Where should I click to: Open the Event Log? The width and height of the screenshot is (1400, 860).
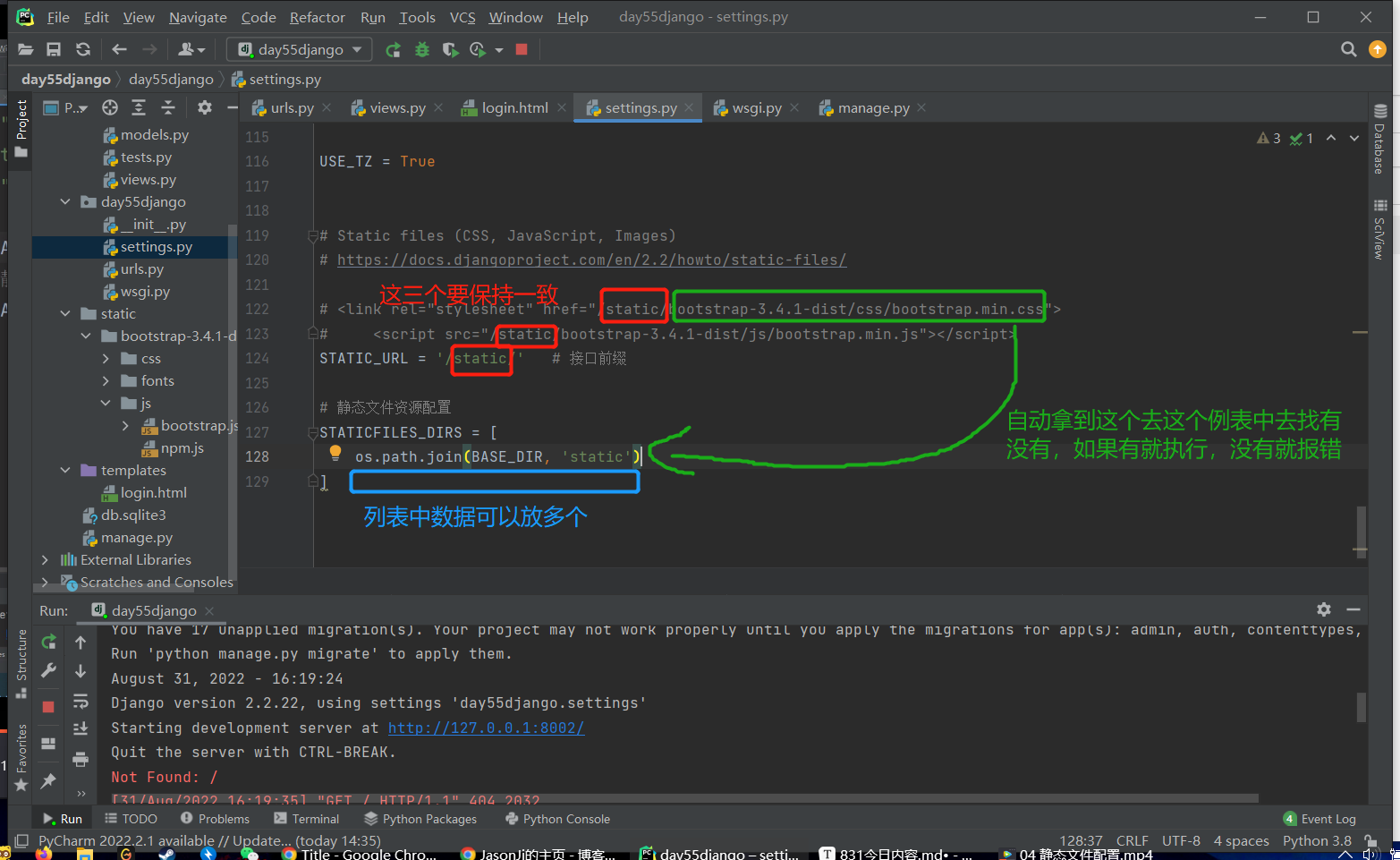click(x=1319, y=819)
